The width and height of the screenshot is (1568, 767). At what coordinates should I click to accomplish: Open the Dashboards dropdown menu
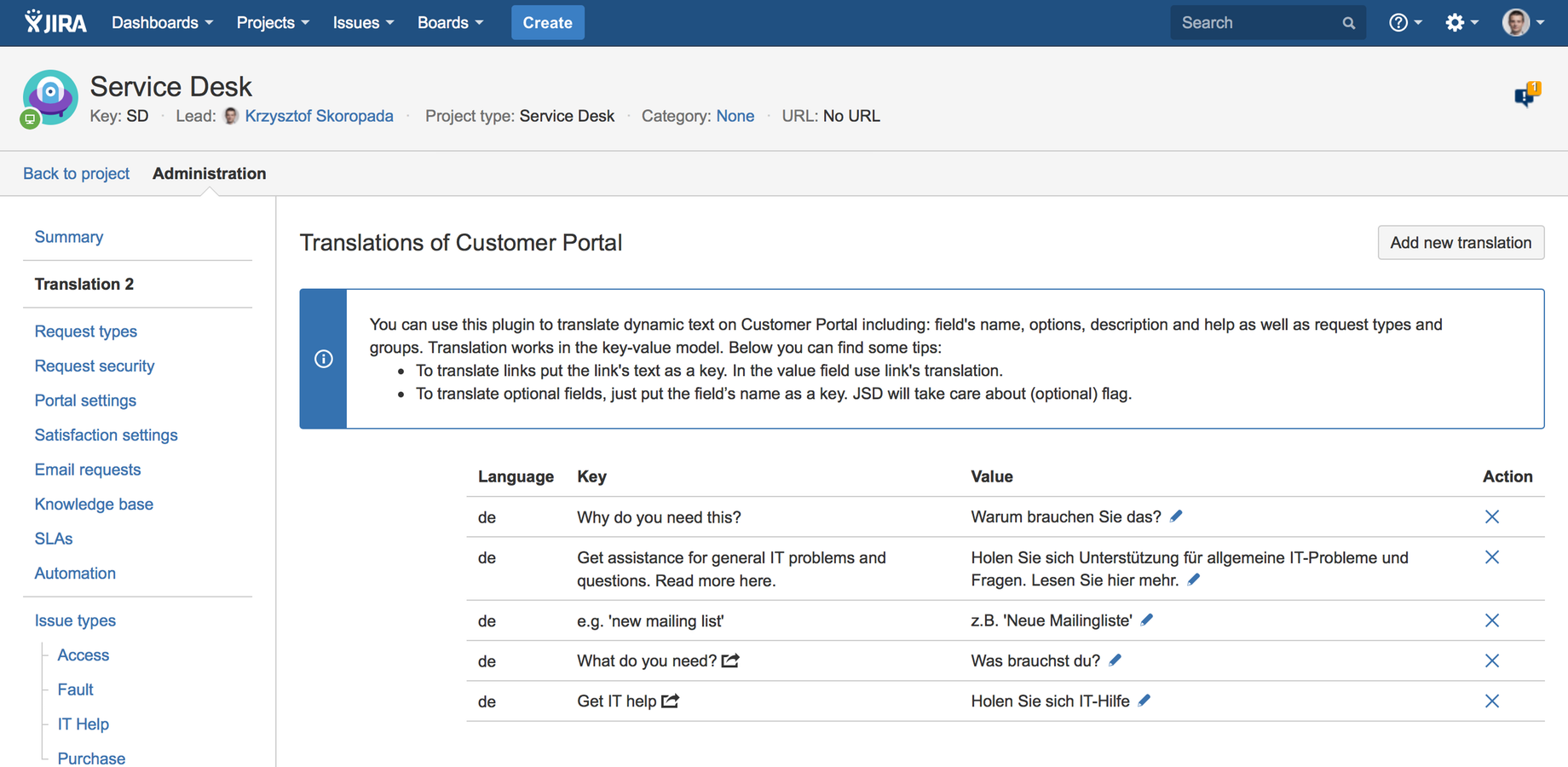click(162, 23)
